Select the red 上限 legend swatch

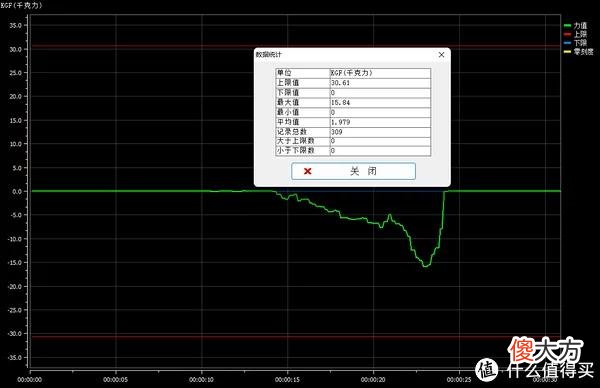pos(567,34)
